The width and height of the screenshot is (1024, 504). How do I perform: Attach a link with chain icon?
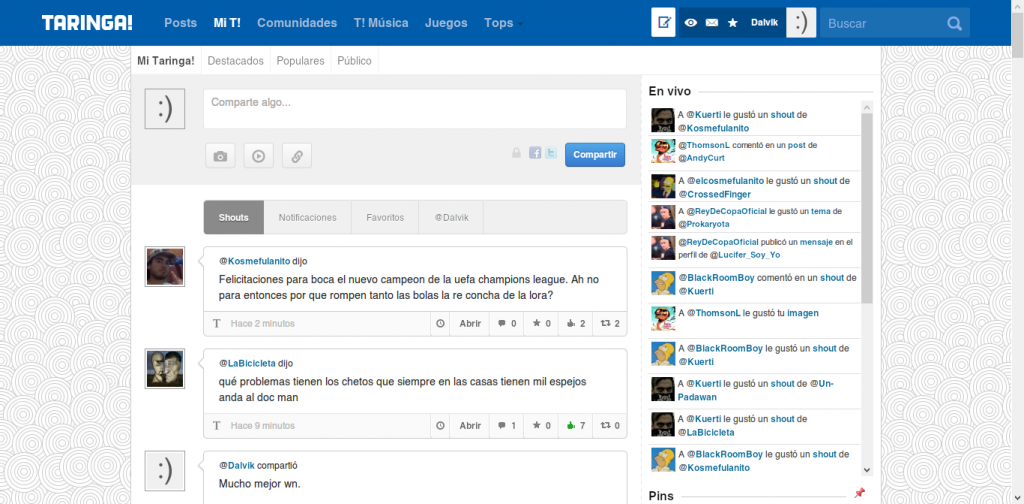(x=296, y=156)
